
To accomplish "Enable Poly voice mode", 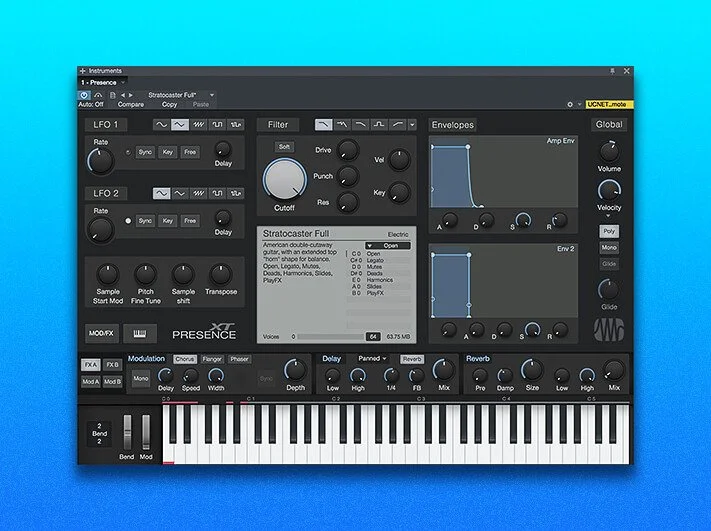I will 609,231.
